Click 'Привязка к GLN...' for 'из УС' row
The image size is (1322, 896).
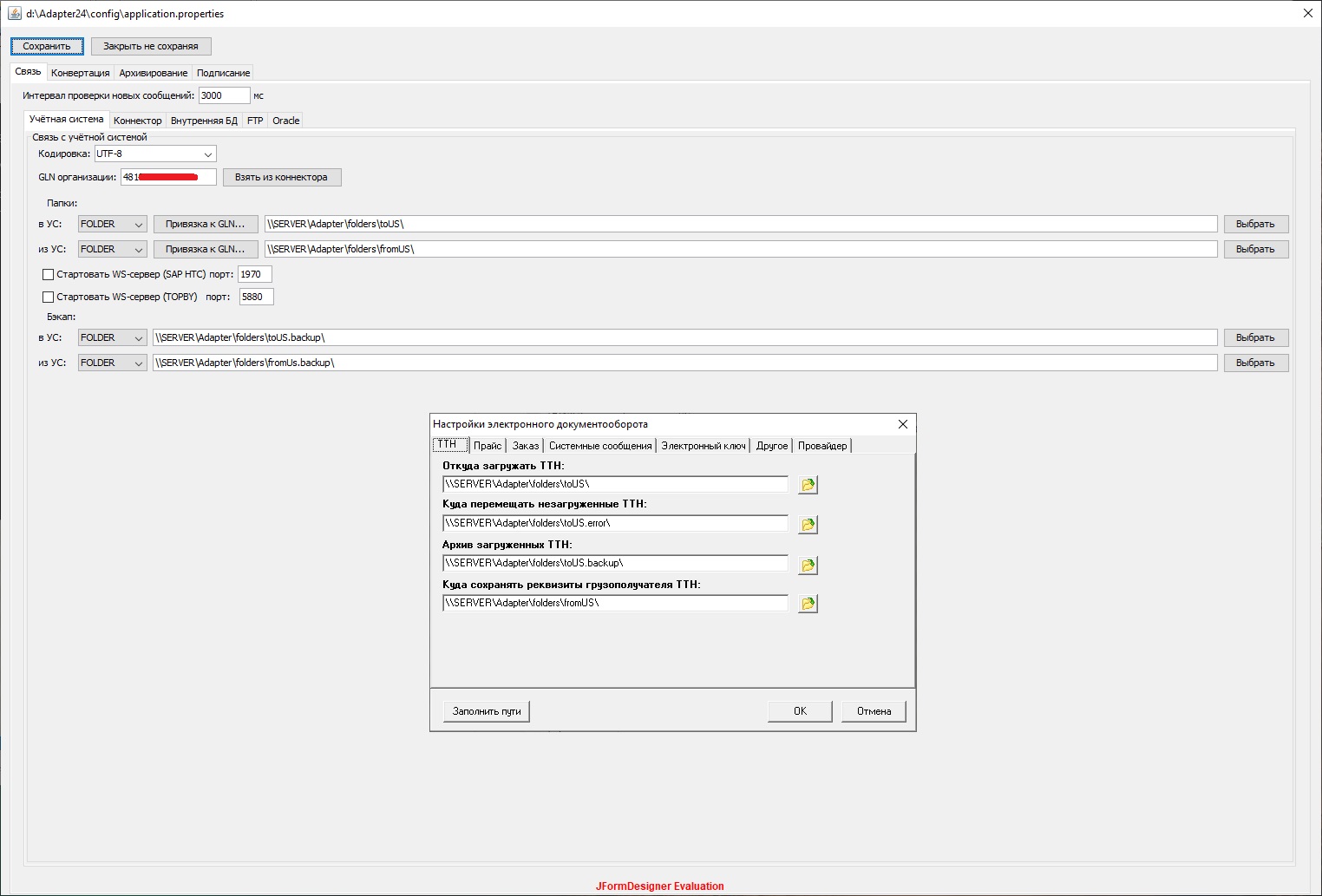point(206,250)
